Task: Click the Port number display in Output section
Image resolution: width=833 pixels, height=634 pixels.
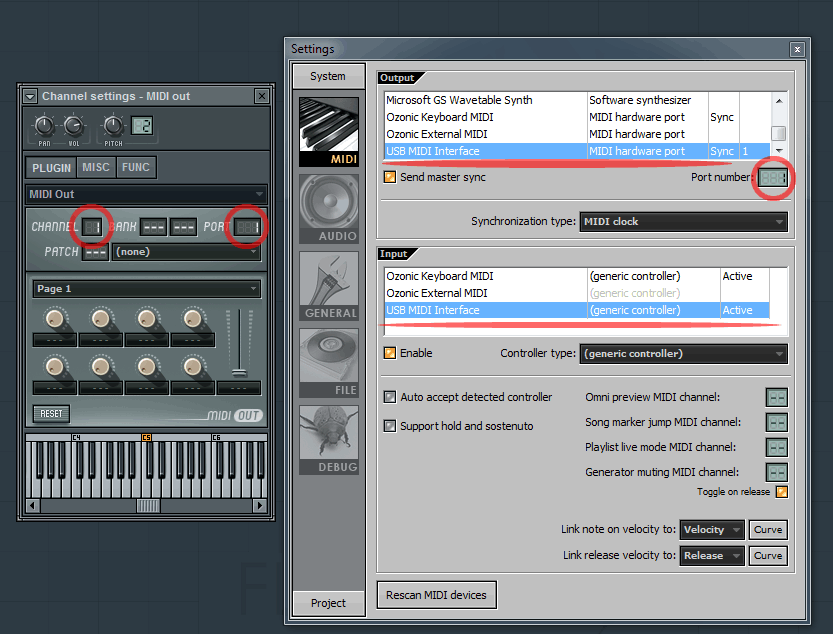Action: point(773,177)
